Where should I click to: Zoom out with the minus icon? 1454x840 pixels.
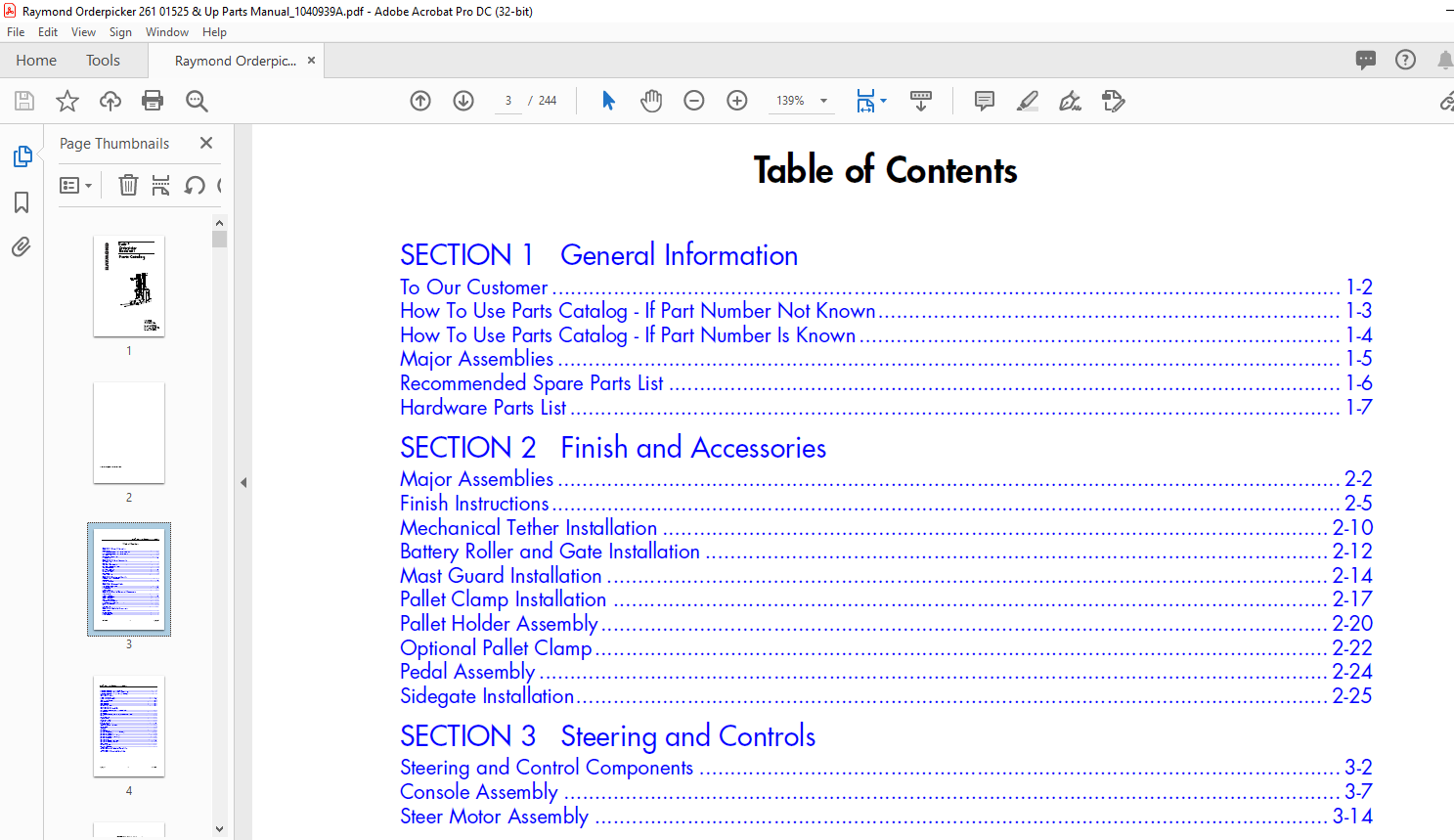(694, 101)
